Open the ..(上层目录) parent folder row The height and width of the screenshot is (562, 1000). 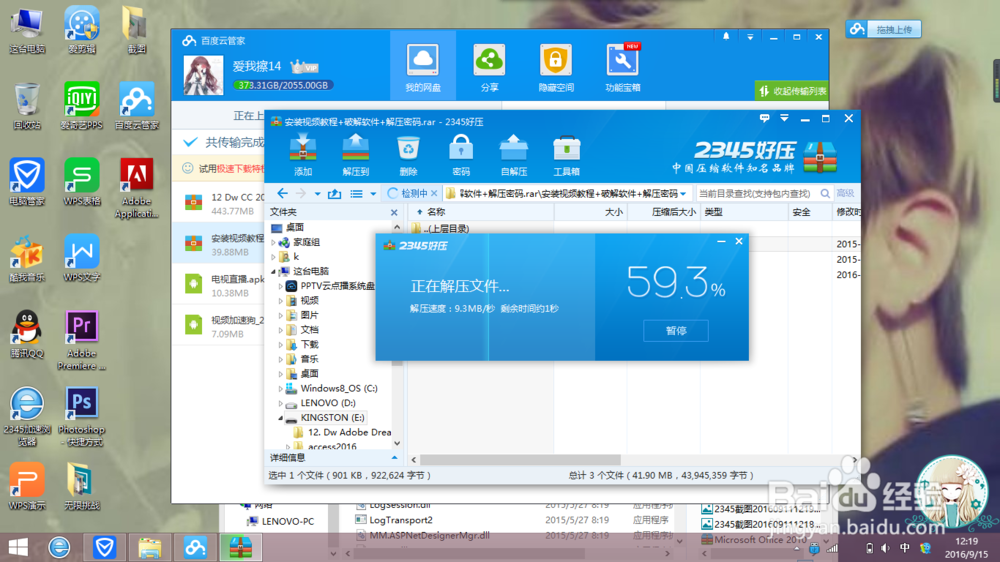(x=441, y=228)
